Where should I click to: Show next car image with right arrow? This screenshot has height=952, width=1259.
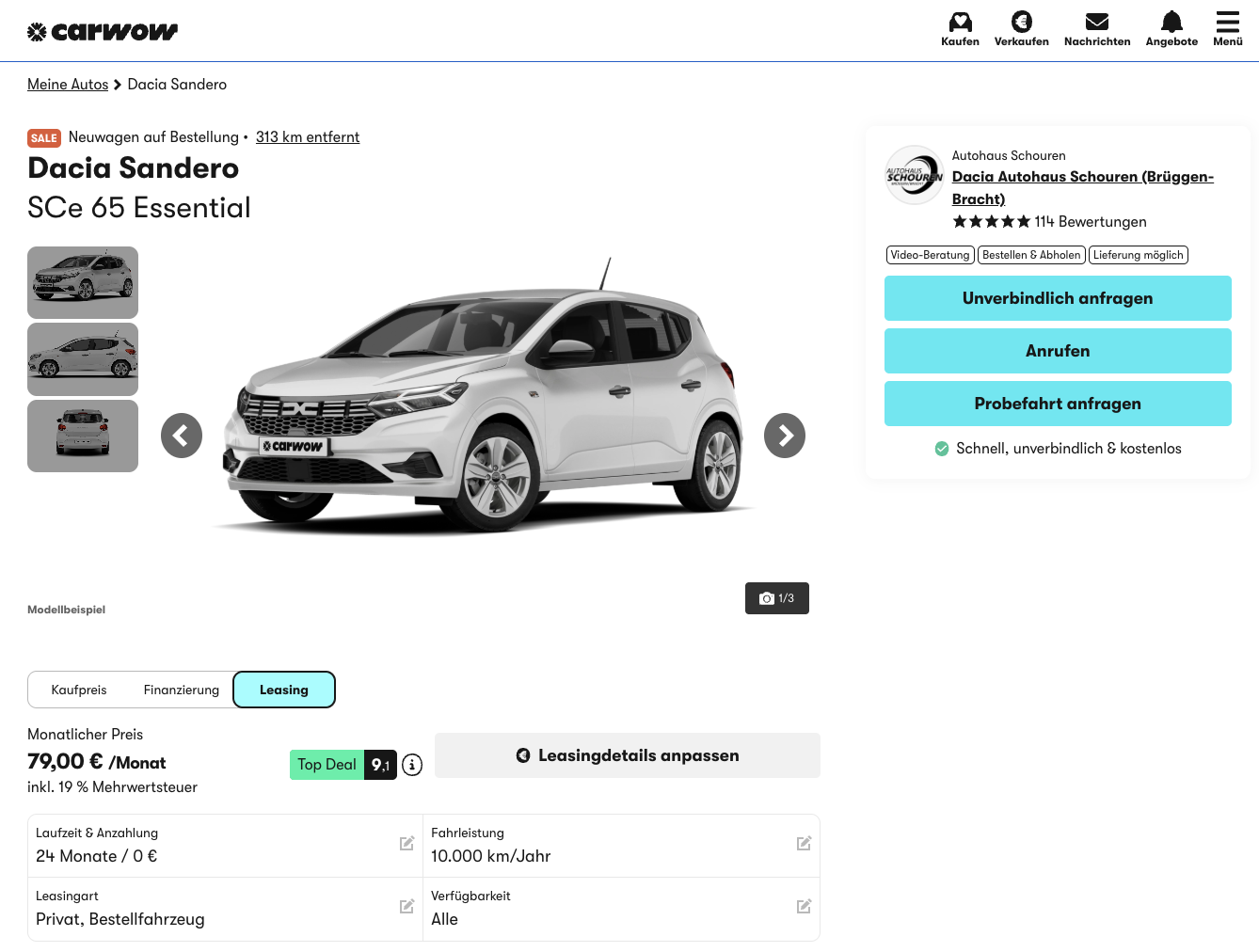785,436
